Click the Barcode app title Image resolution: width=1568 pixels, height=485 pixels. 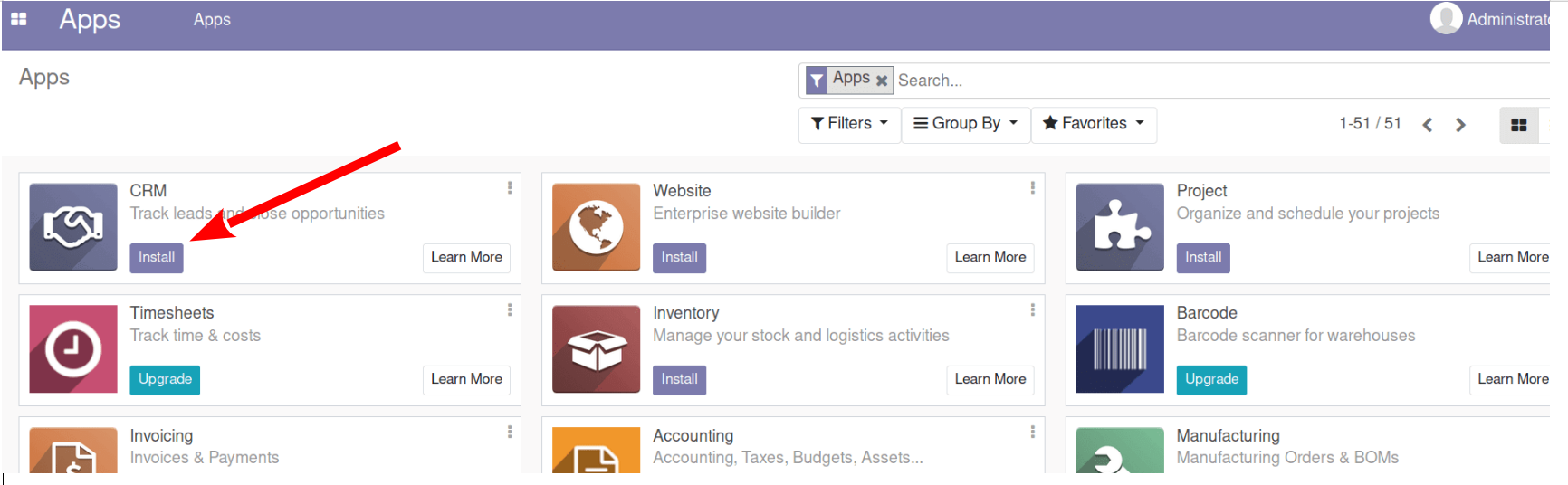(x=1207, y=313)
